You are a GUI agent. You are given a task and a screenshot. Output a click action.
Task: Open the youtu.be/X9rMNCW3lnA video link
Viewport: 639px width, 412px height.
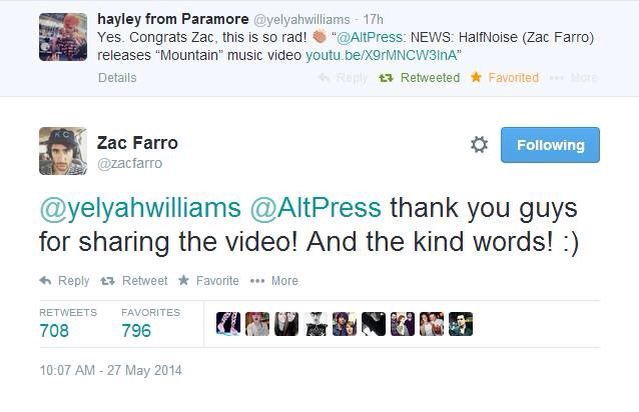382,55
